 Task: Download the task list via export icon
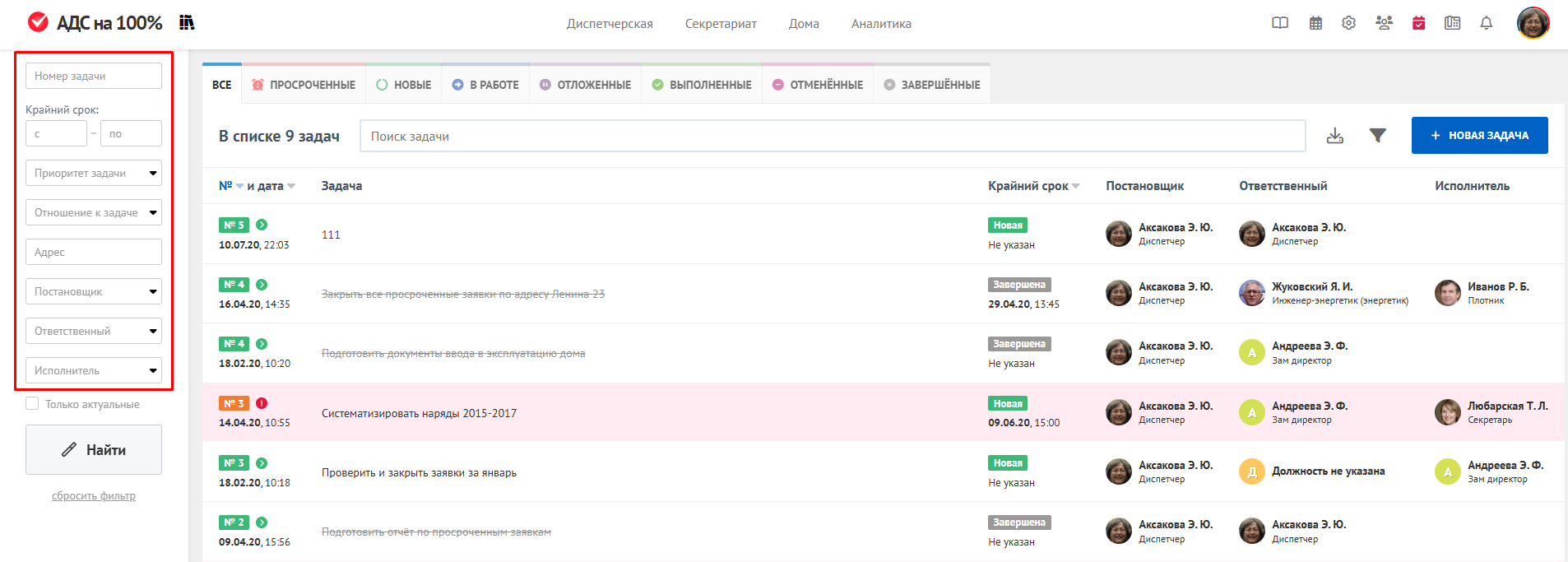pos(1334,136)
